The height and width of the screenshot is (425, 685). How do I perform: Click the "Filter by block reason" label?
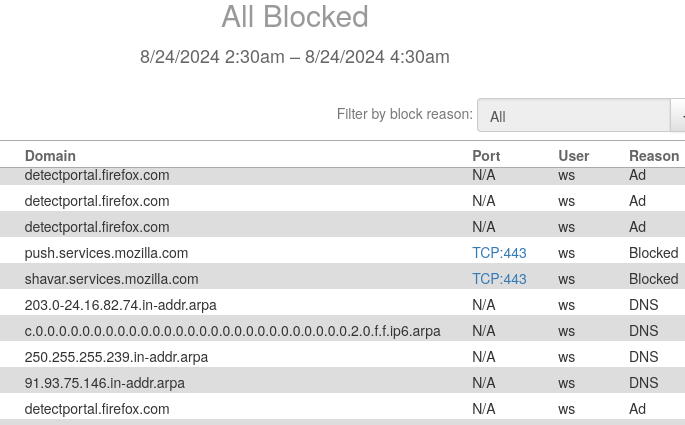point(404,114)
